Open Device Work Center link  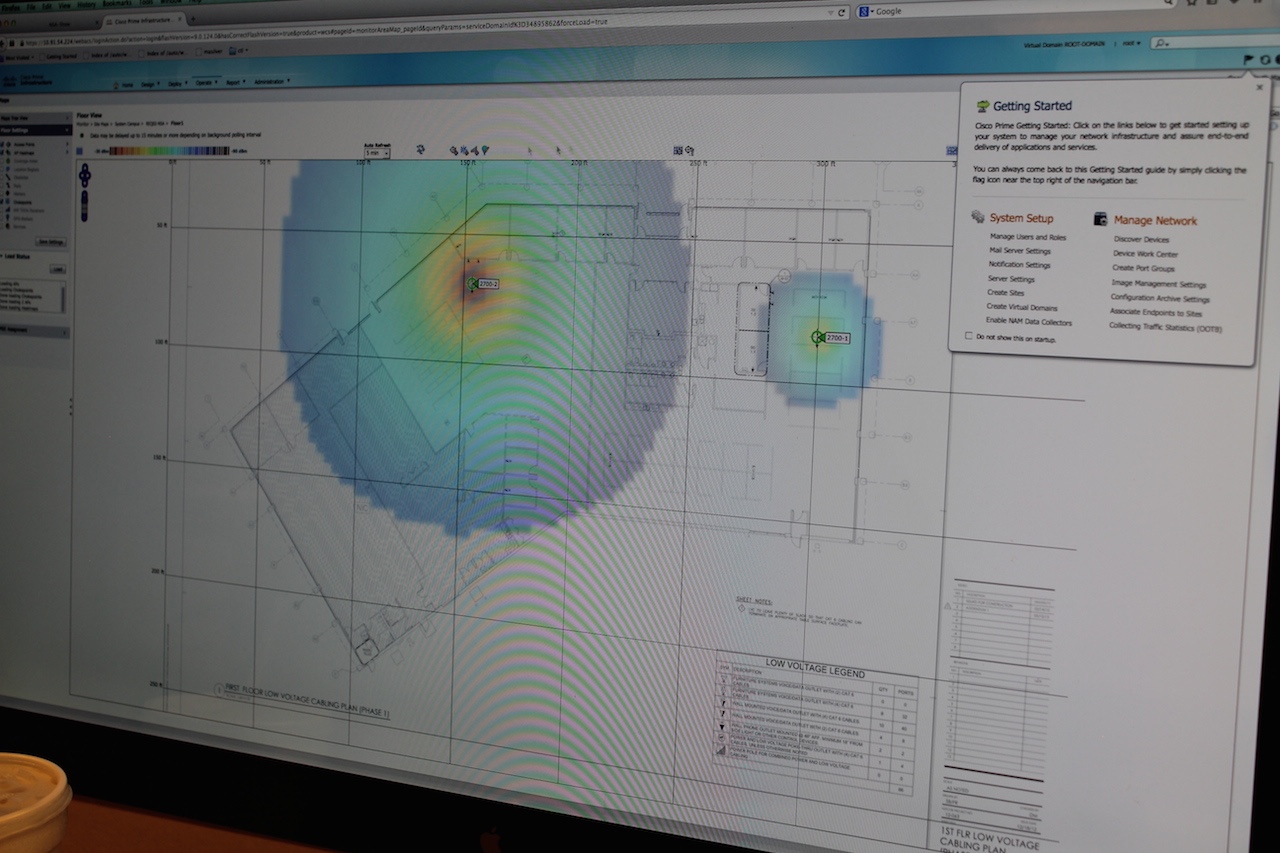[1145, 254]
